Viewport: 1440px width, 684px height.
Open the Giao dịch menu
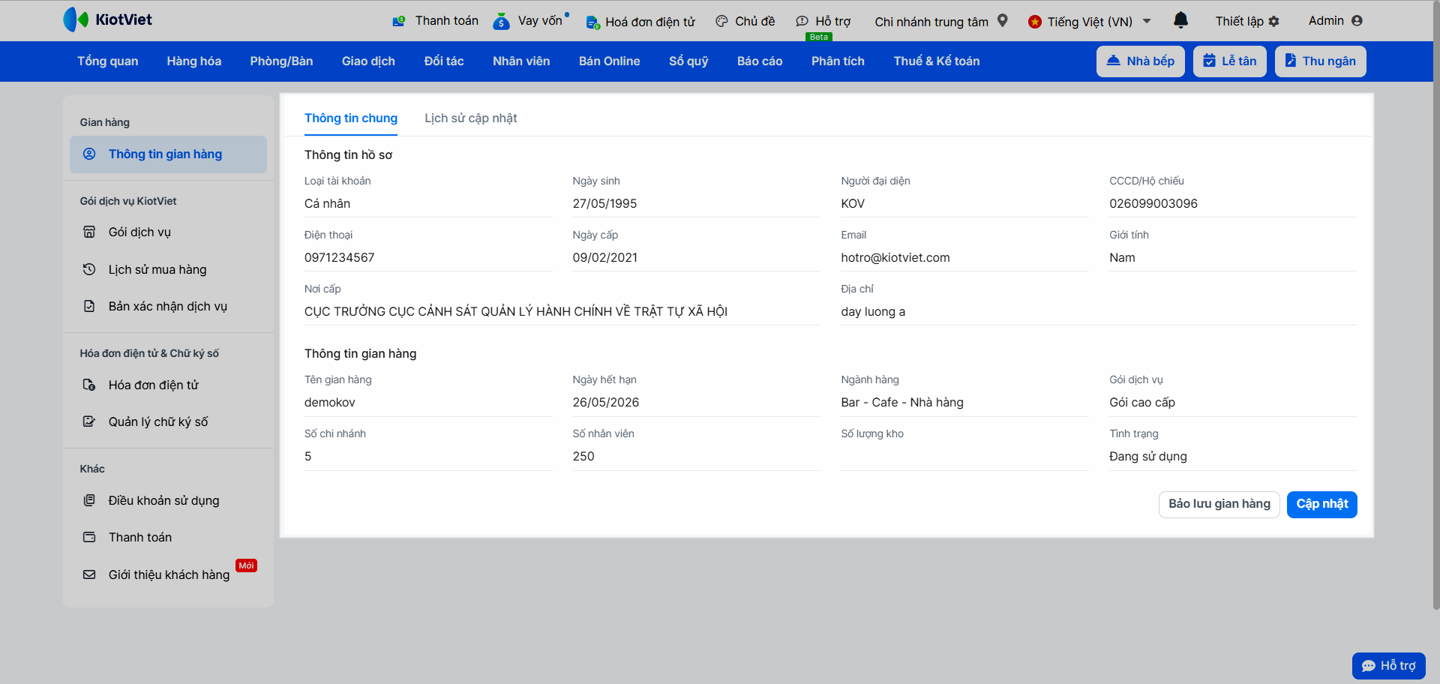click(368, 61)
